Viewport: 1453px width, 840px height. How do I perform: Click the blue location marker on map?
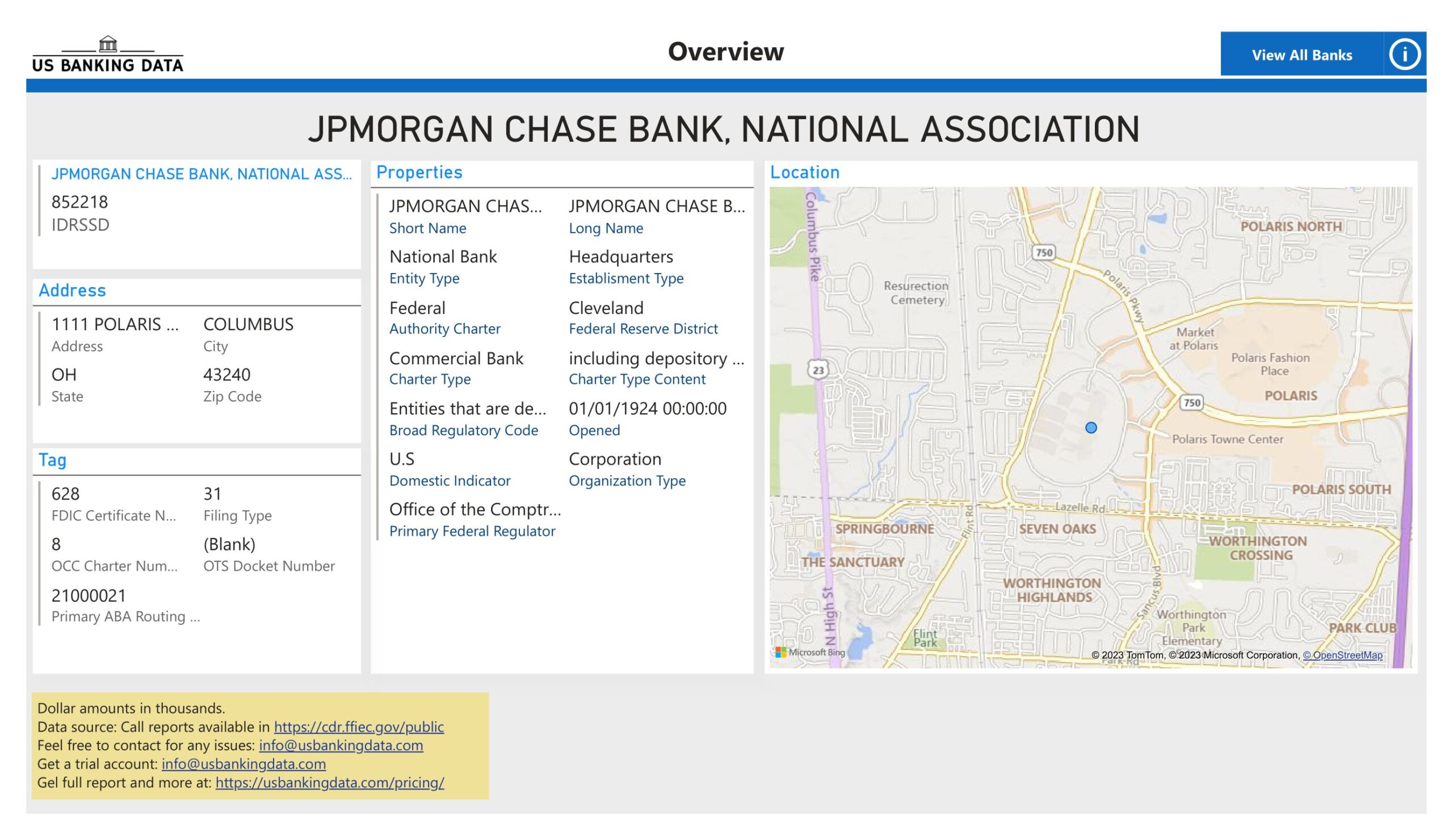[x=1091, y=428]
